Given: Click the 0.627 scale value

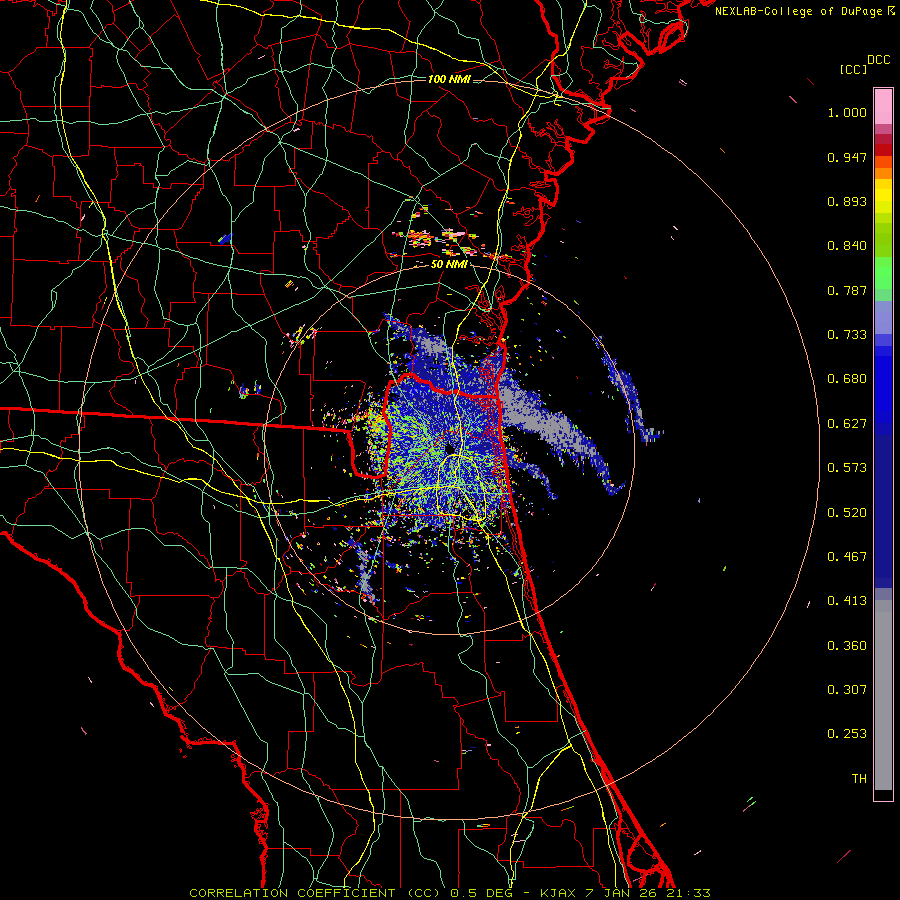Looking at the screenshot, I should (847, 424).
